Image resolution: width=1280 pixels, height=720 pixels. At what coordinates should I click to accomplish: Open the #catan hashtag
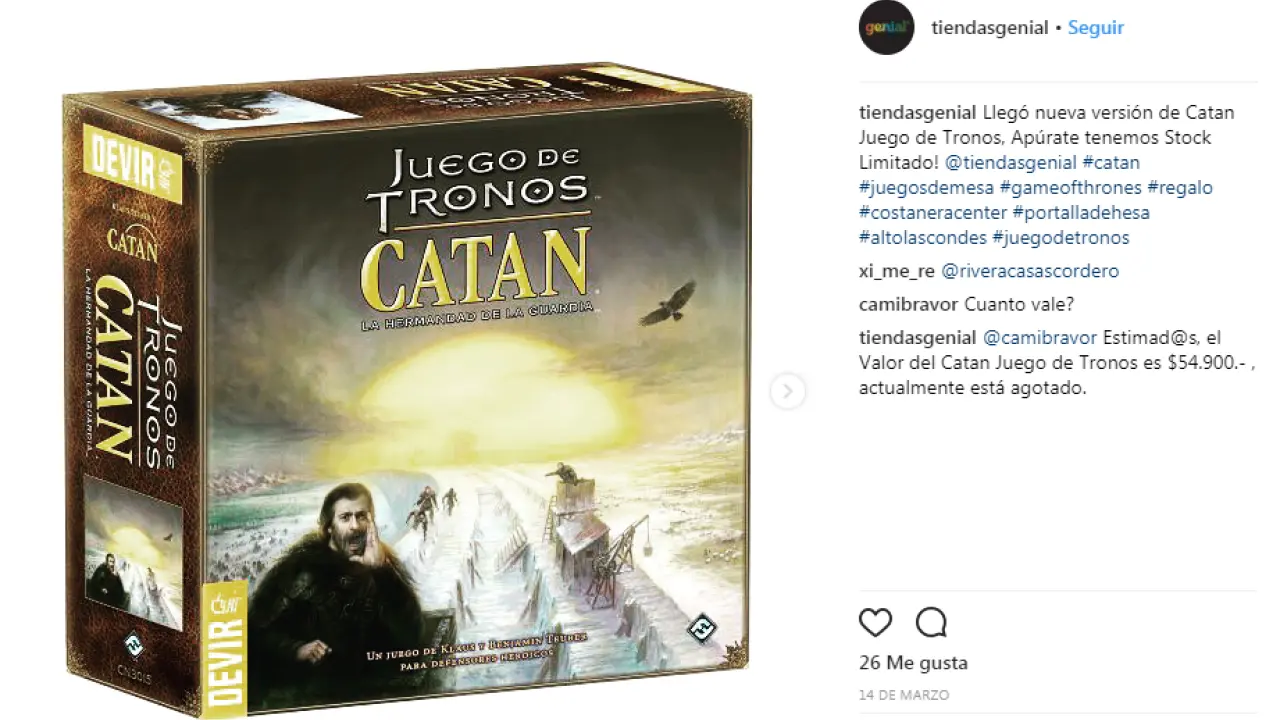(1111, 162)
